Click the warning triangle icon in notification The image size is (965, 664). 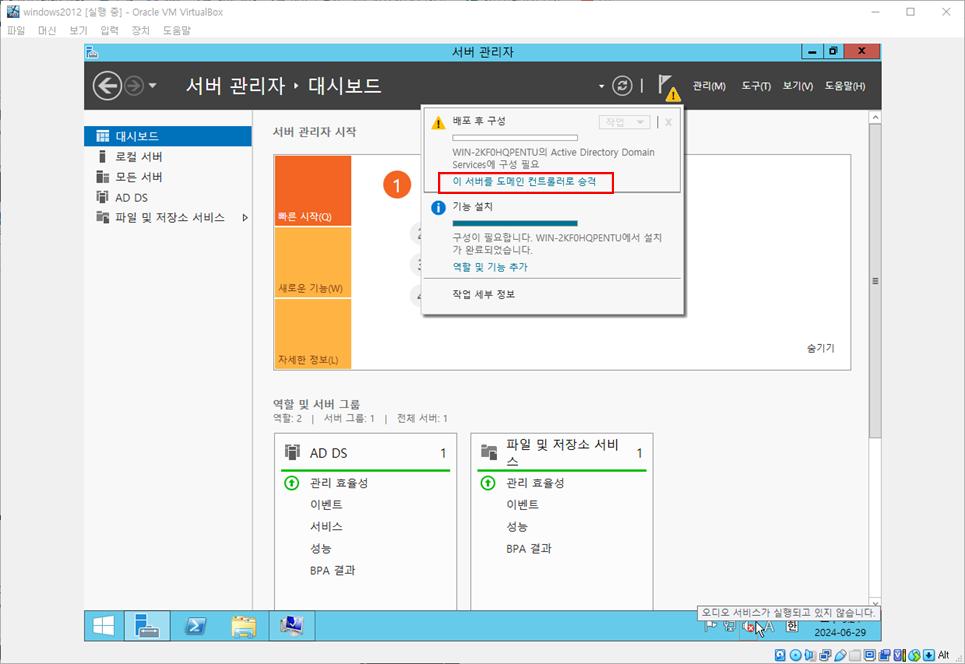click(438, 123)
